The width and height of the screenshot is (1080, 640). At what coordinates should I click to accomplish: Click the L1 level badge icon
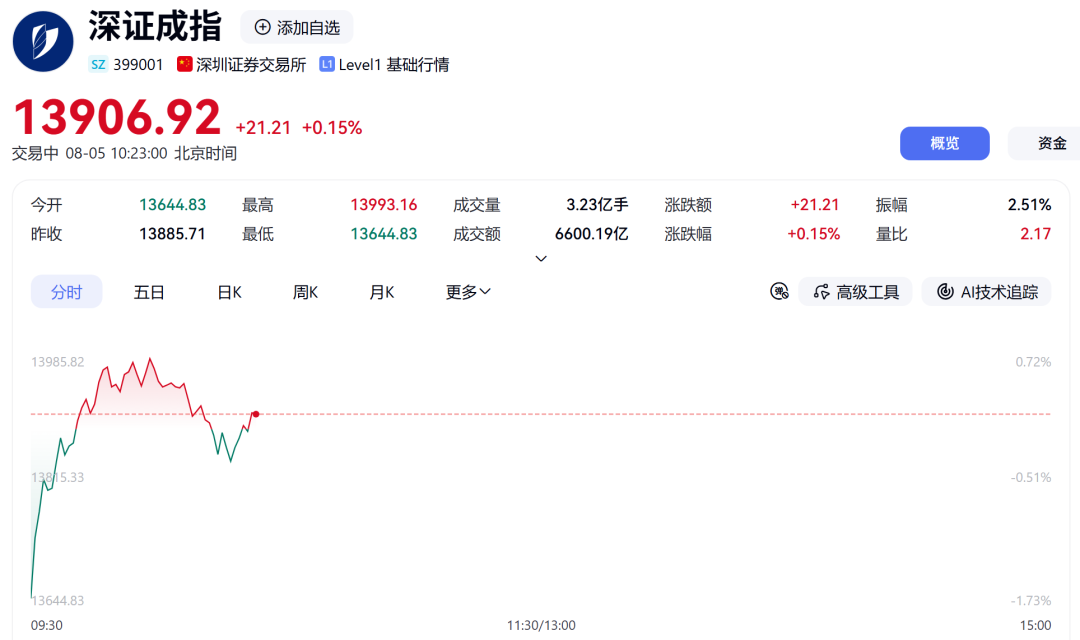tap(326, 64)
